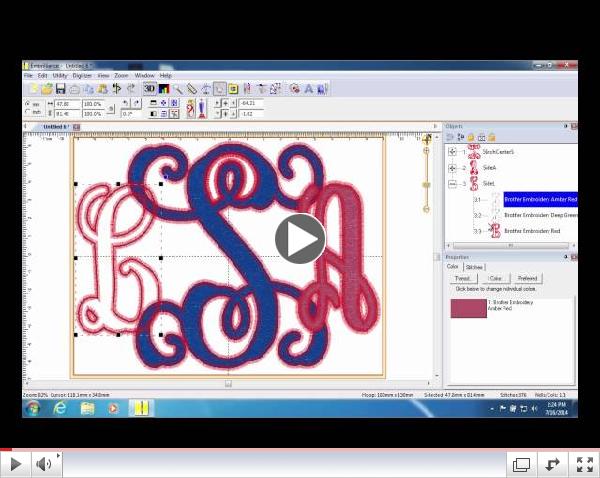Screen dimensions: 600x478
Task: Click the volume speaker icon in video player
Action: point(44,464)
